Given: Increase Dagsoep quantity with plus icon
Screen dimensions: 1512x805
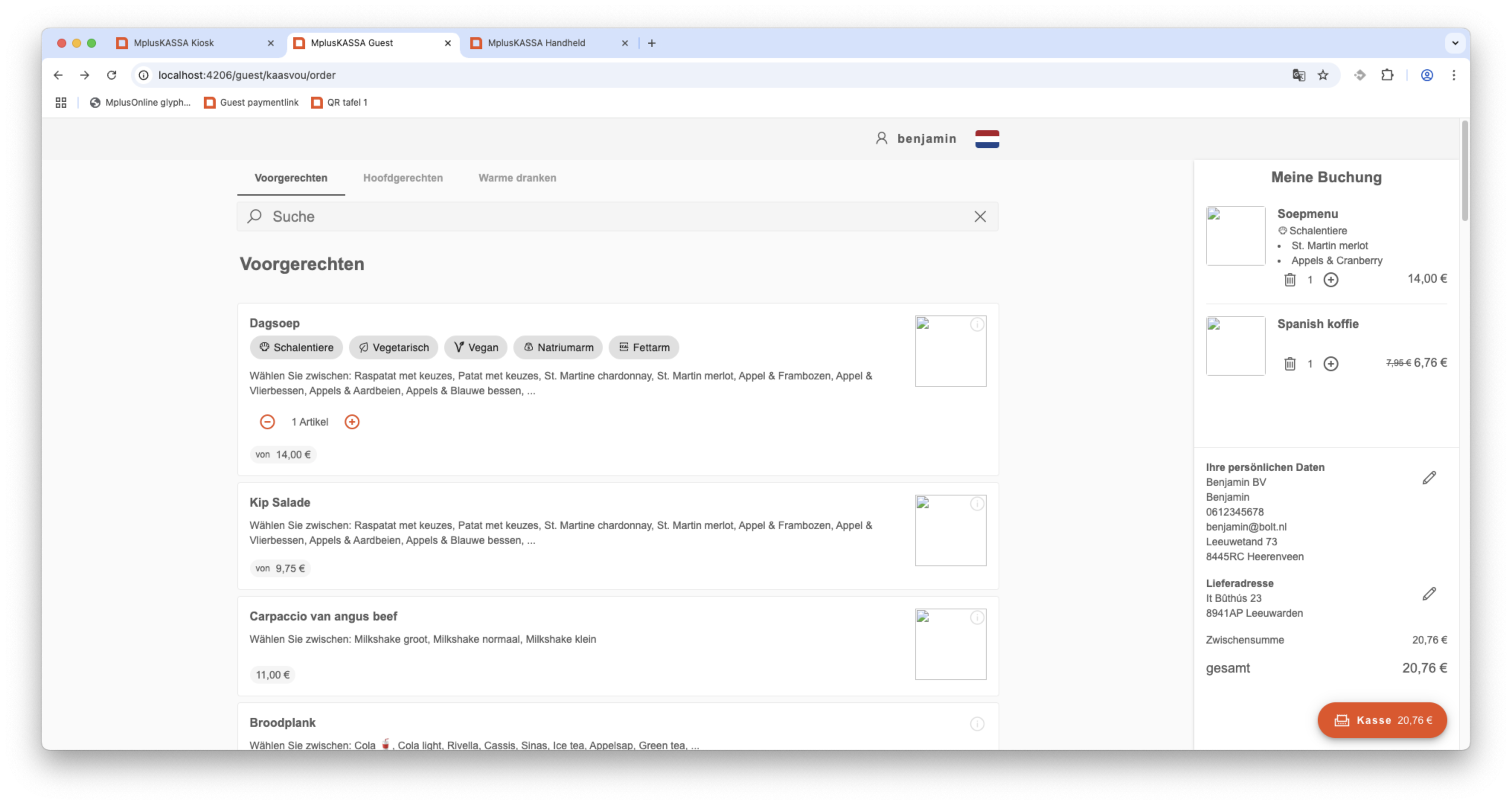Looking at the screenshot, I should point(352,422).
